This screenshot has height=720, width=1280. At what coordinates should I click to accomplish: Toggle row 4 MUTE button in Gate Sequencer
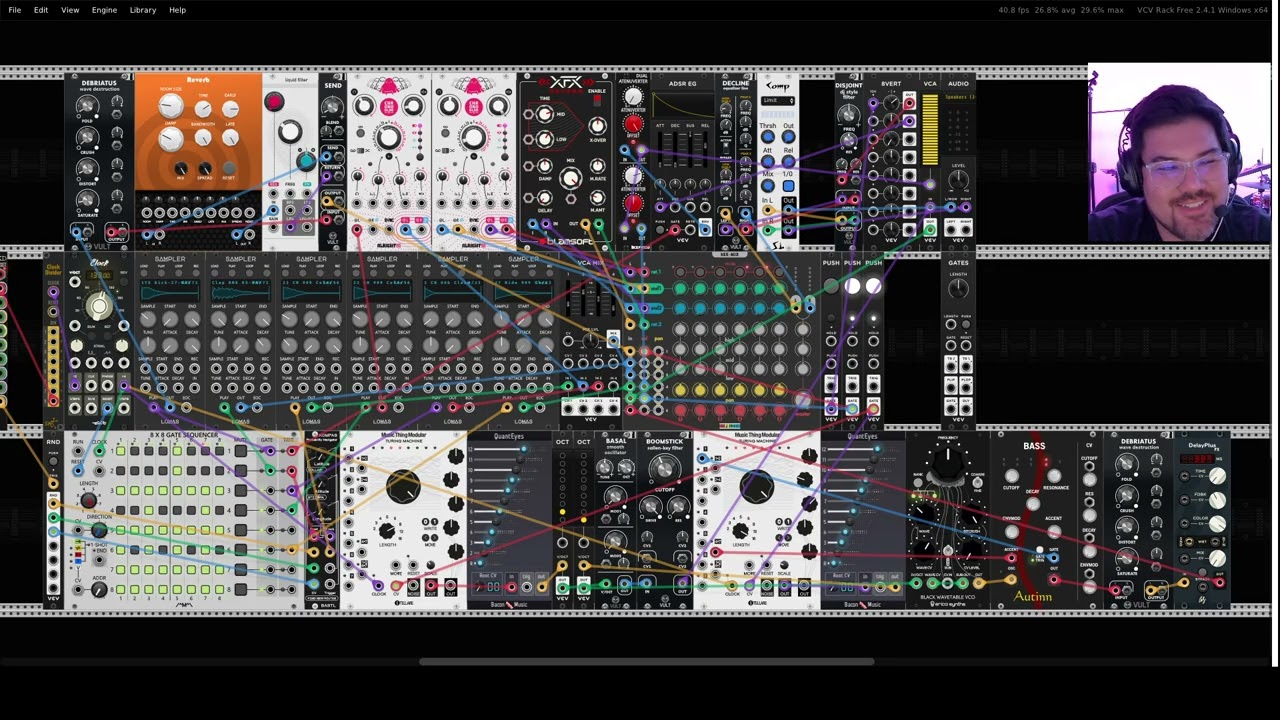(241, 510)
